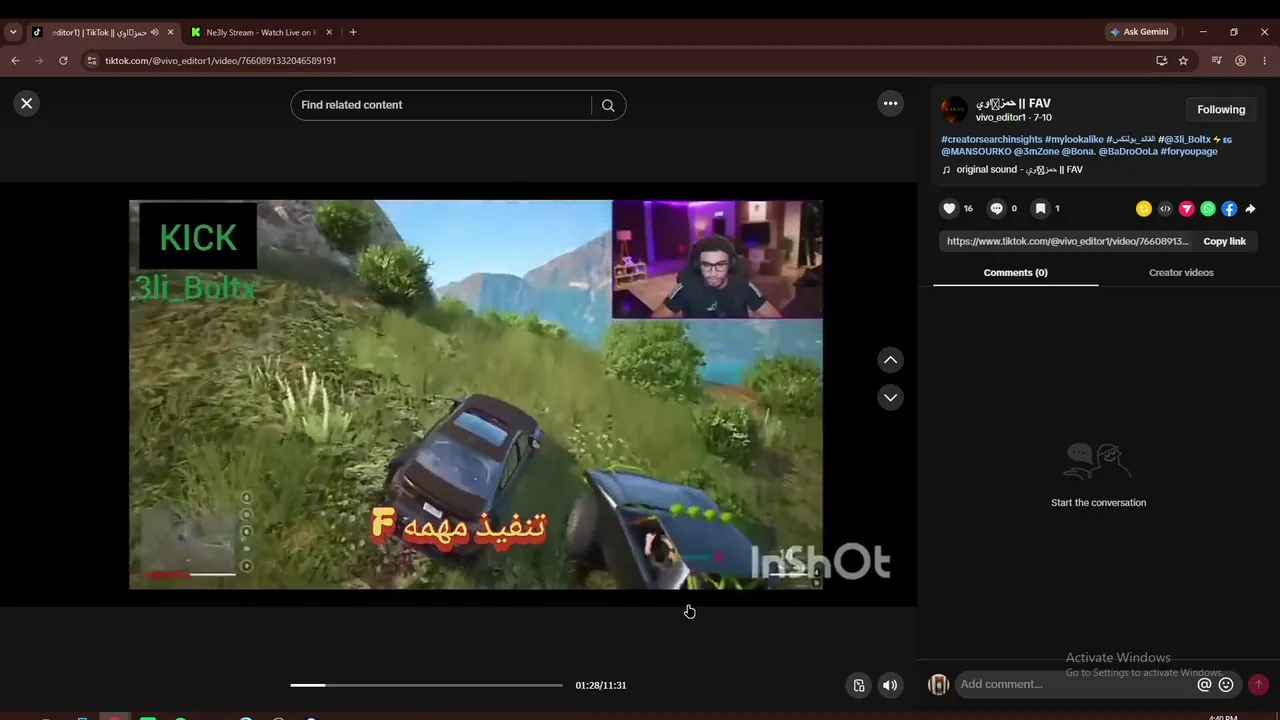
Task: Click the vivo_editor1 username text
Action: point(1001,118)
